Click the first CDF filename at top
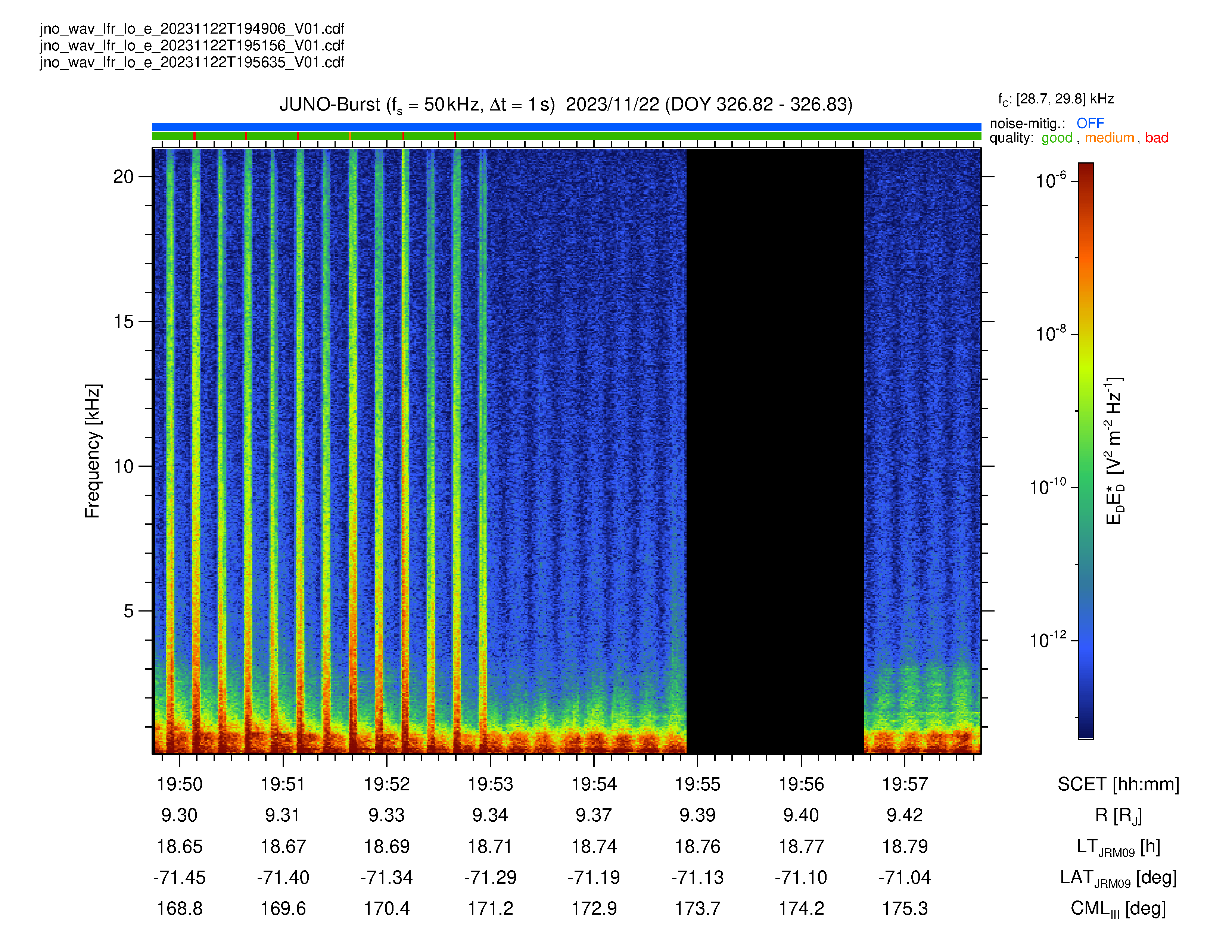 (x=192, y=29)
